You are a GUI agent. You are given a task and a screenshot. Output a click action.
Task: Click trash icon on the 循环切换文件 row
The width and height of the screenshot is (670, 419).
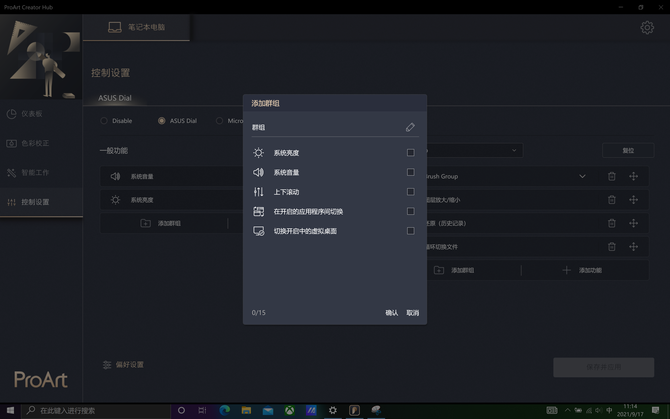(611, 246)
